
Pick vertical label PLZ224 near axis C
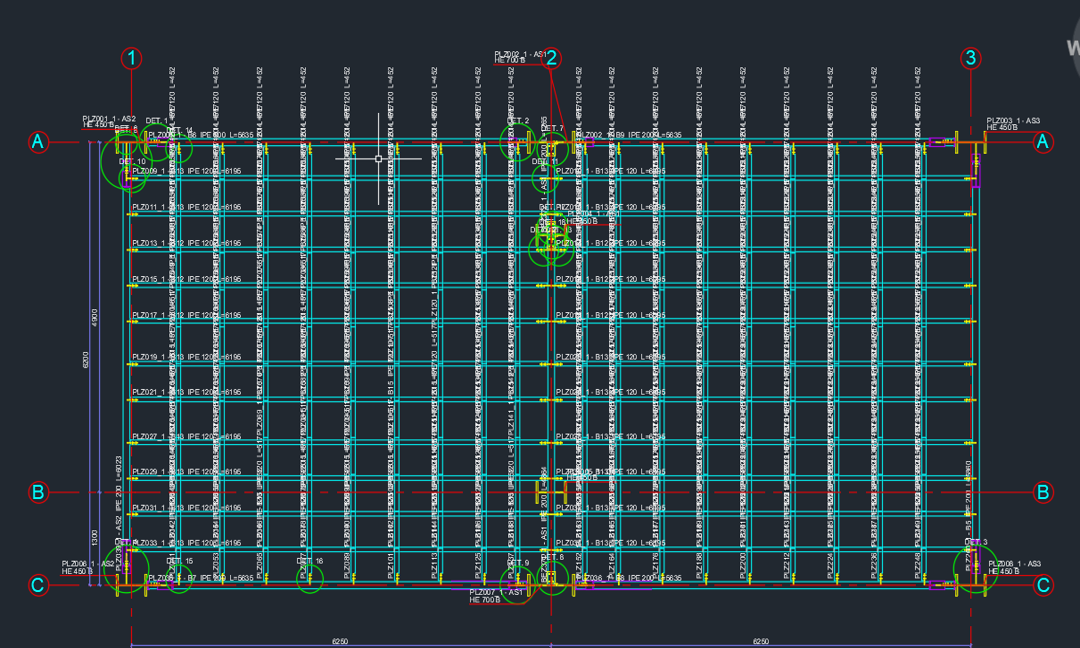click(830, 565)
